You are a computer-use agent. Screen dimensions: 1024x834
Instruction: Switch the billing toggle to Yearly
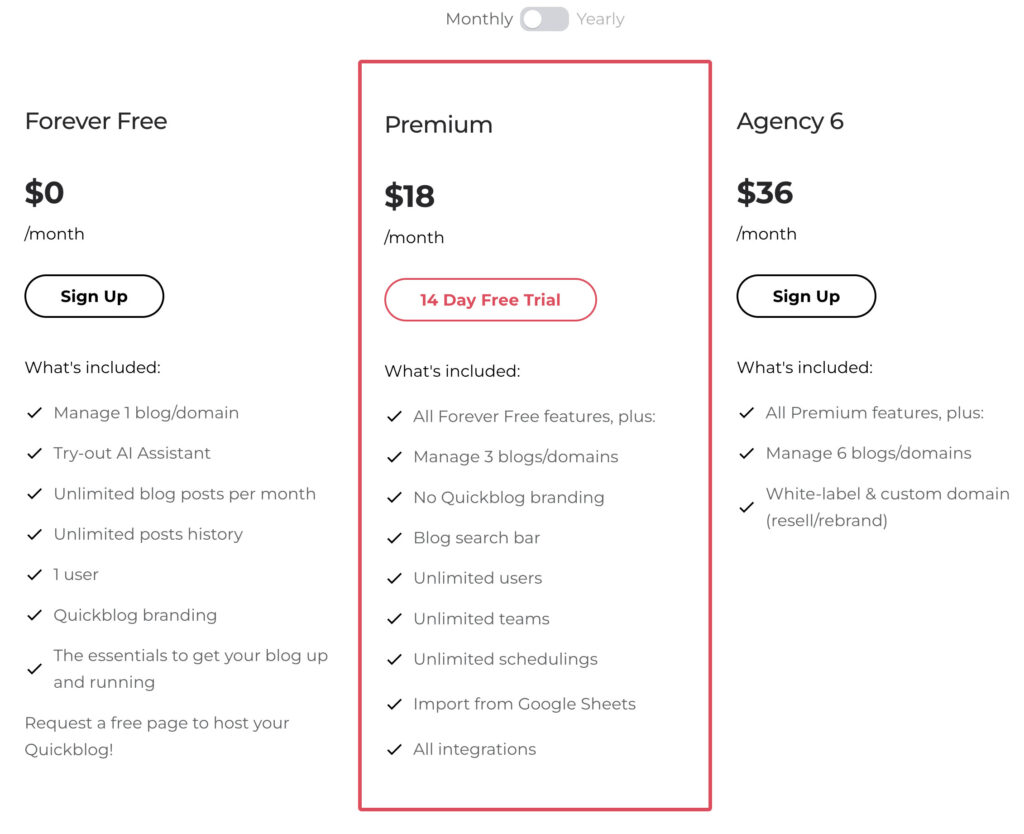pos(543,19)
